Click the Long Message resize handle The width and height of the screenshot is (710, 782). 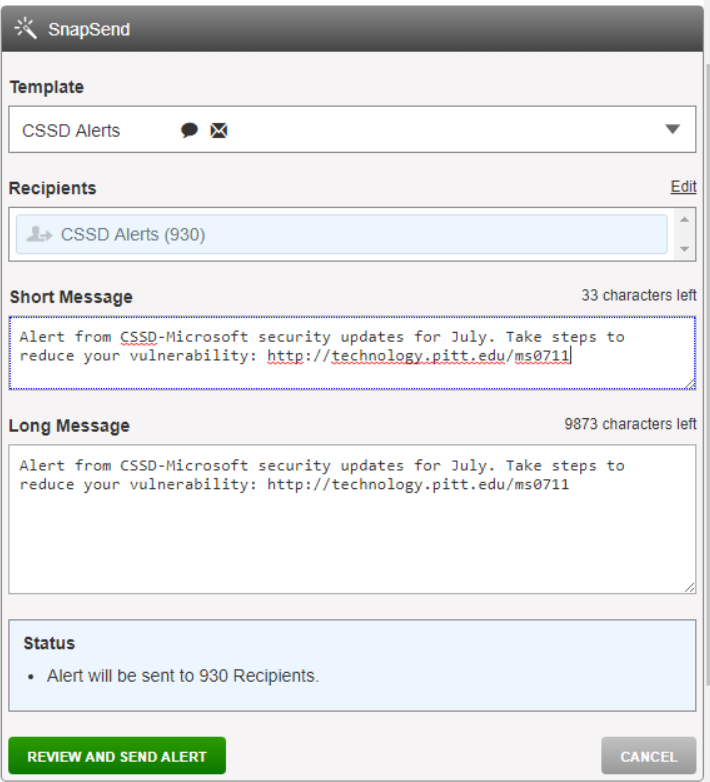pos(690,587)
